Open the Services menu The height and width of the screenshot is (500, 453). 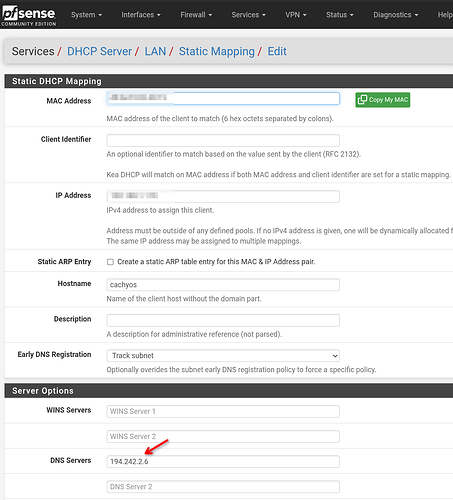point(248,15)
